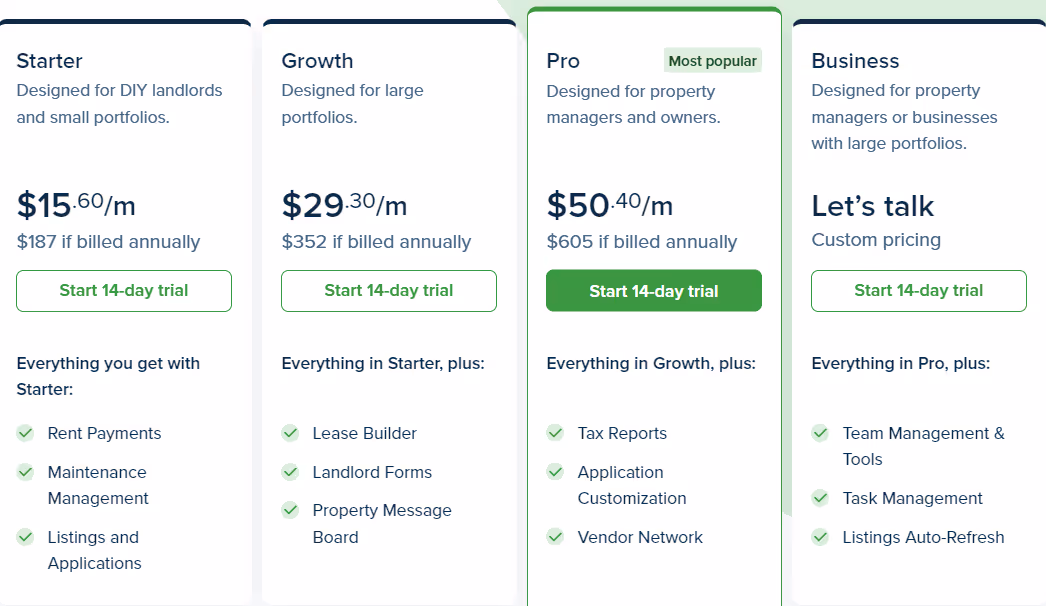Start the Starter plan 14-day trial

pyautogui.click(x=124, y=291)
